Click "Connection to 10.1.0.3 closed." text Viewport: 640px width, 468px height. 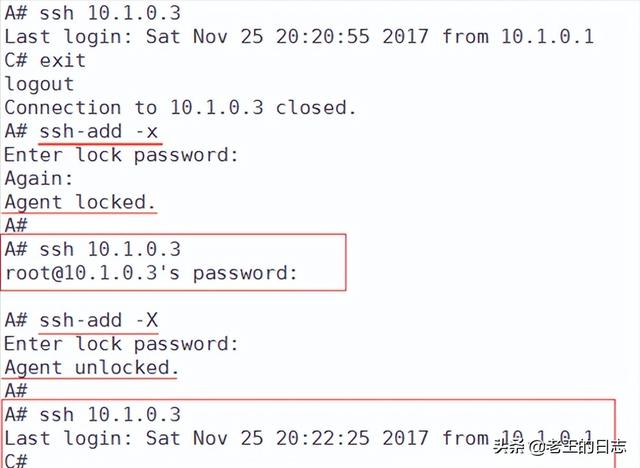[180, 108]
